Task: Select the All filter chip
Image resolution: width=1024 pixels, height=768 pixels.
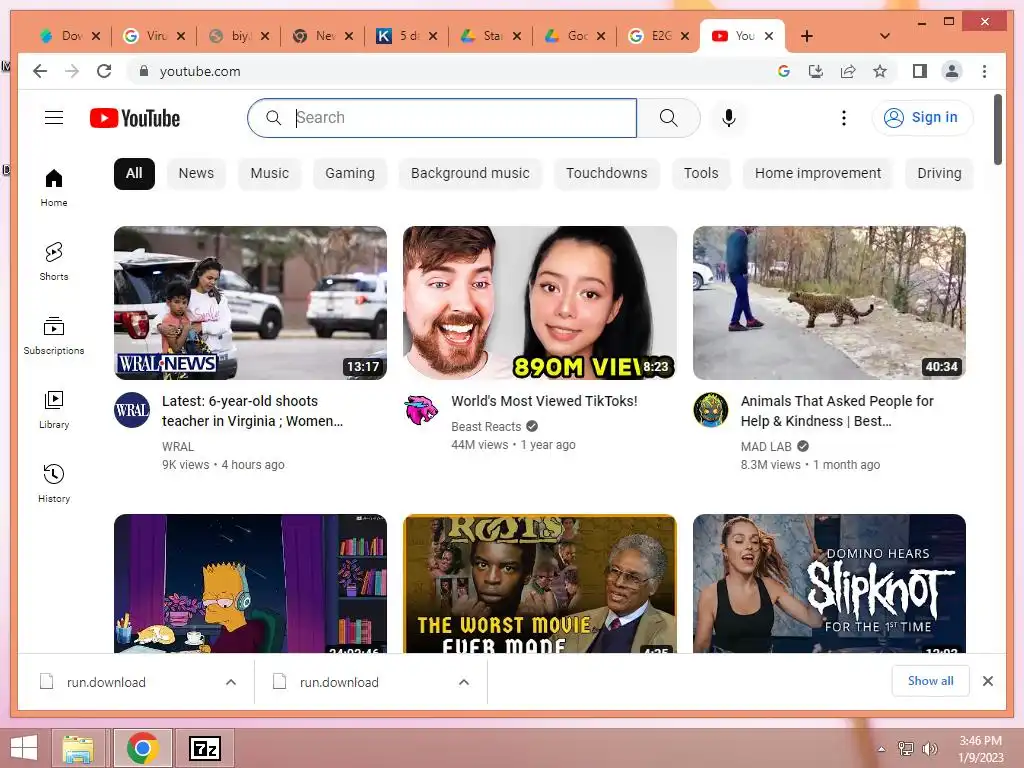Action: (x=134, y=174)
